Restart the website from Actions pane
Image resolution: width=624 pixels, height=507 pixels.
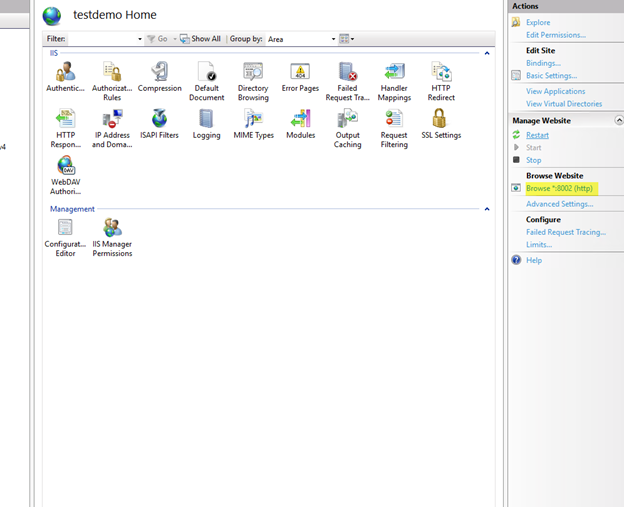point(537,135)
